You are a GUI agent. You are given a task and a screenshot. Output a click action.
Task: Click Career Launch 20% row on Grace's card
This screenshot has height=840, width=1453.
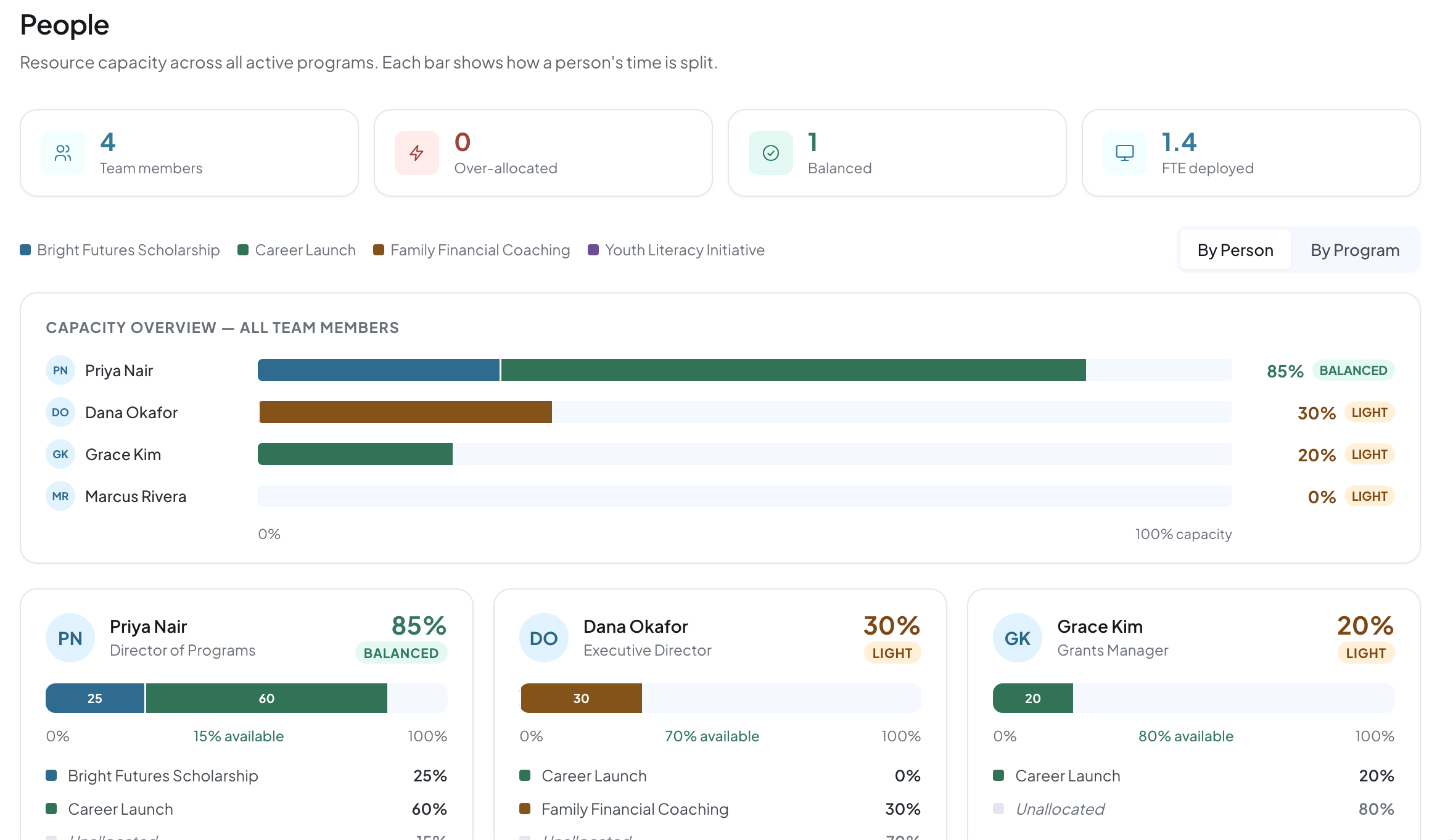(x=1194, y=775)
